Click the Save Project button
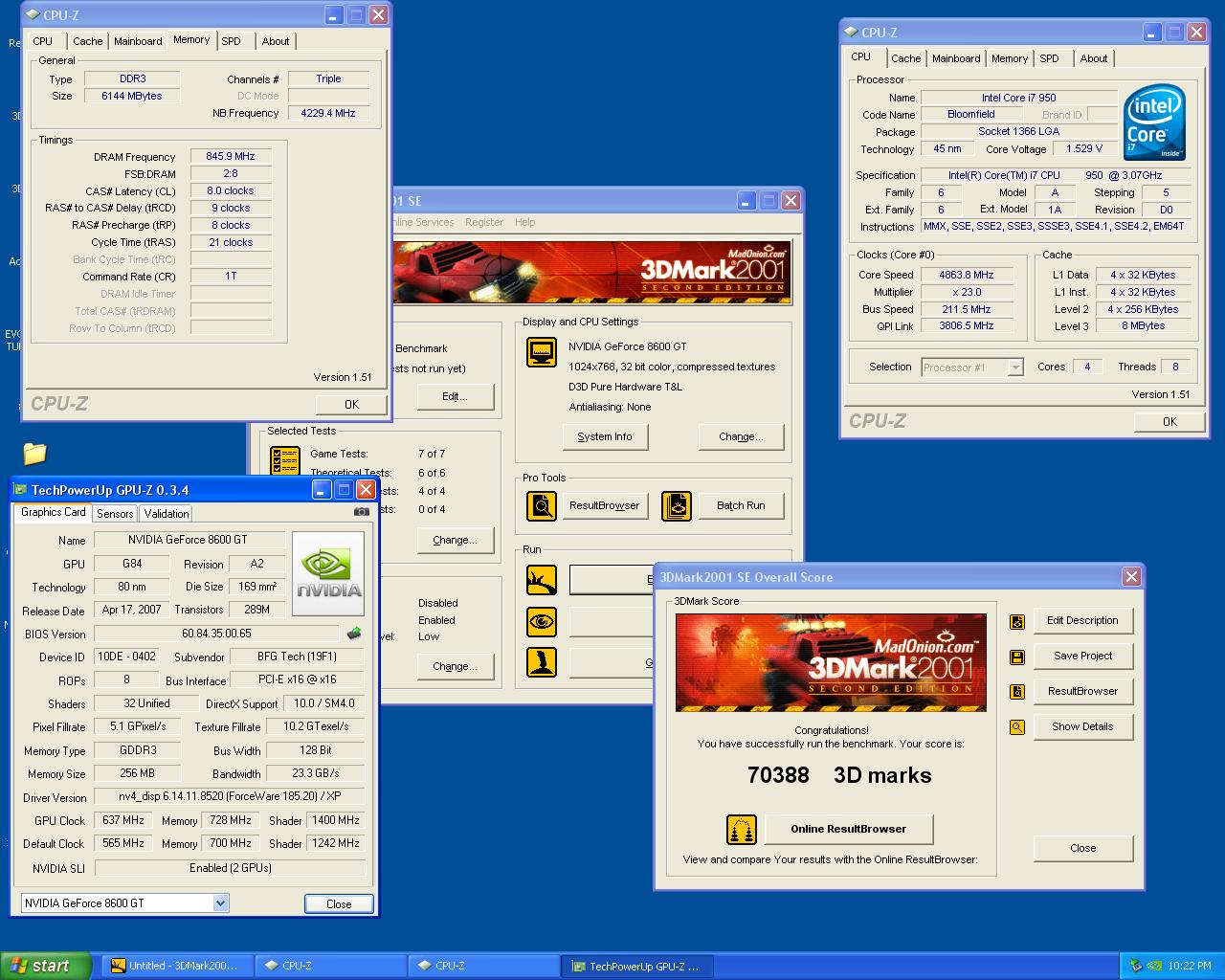This screenshot has width=1225, height=980. pyautogui.click(x=1082, y=656)
